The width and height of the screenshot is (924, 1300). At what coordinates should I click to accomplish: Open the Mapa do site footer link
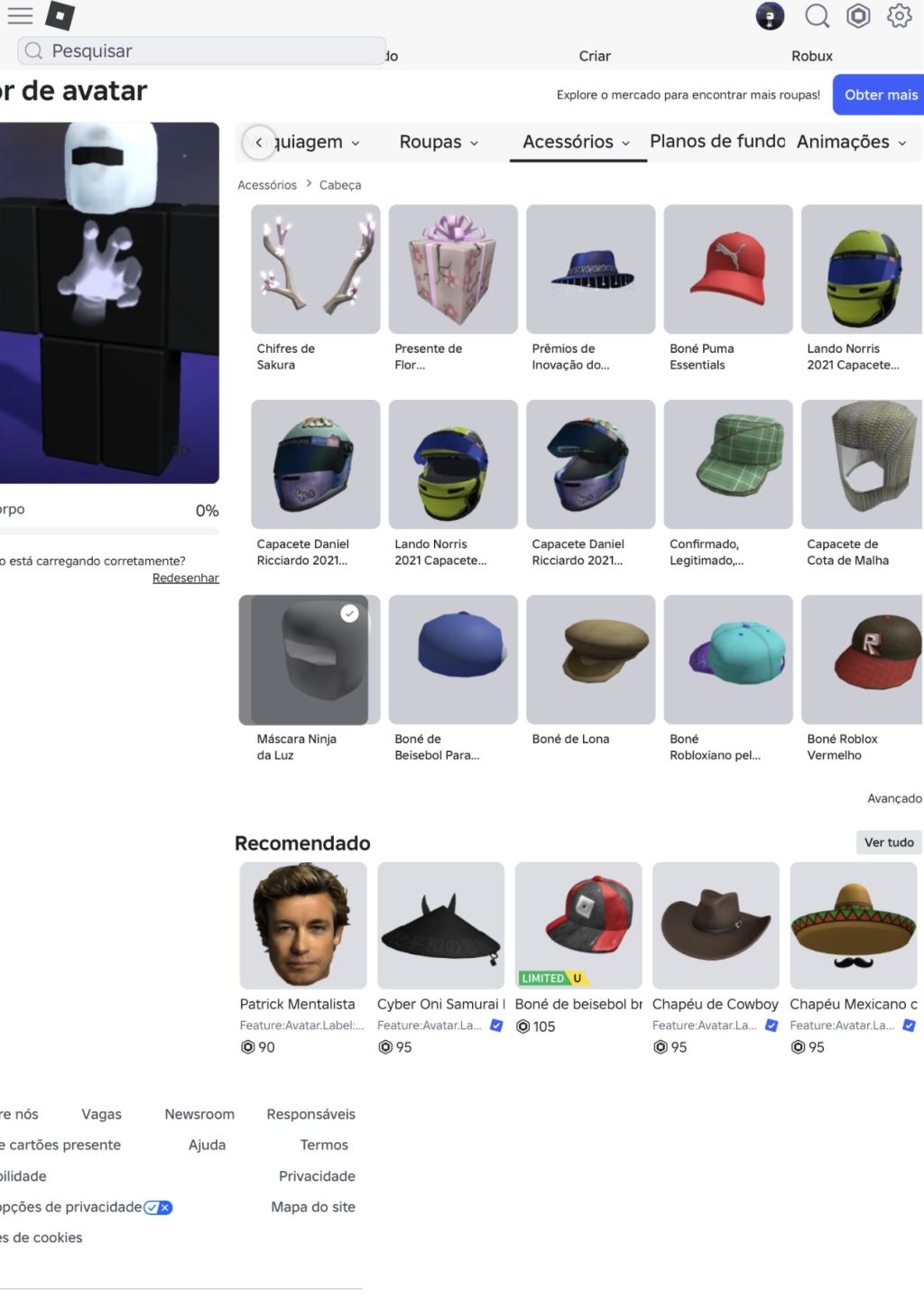click(x=313, y=1207)
